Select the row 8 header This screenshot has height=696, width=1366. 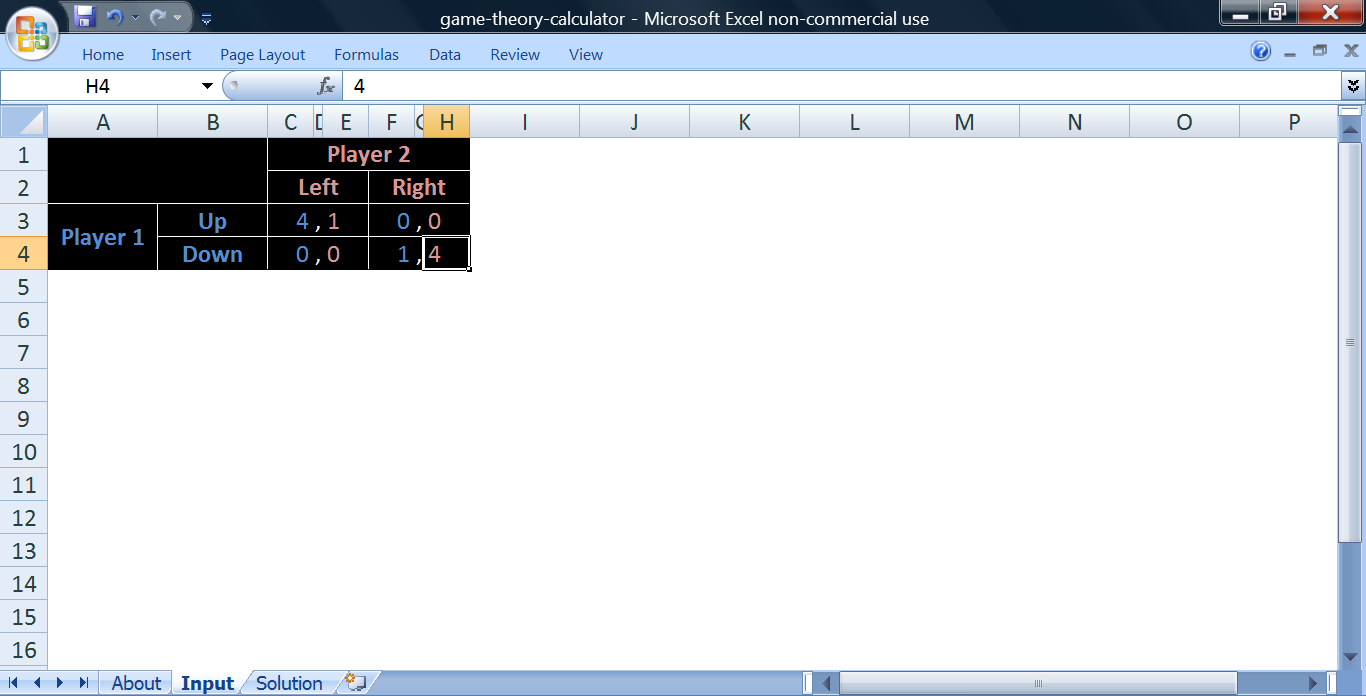click(24, 386)
